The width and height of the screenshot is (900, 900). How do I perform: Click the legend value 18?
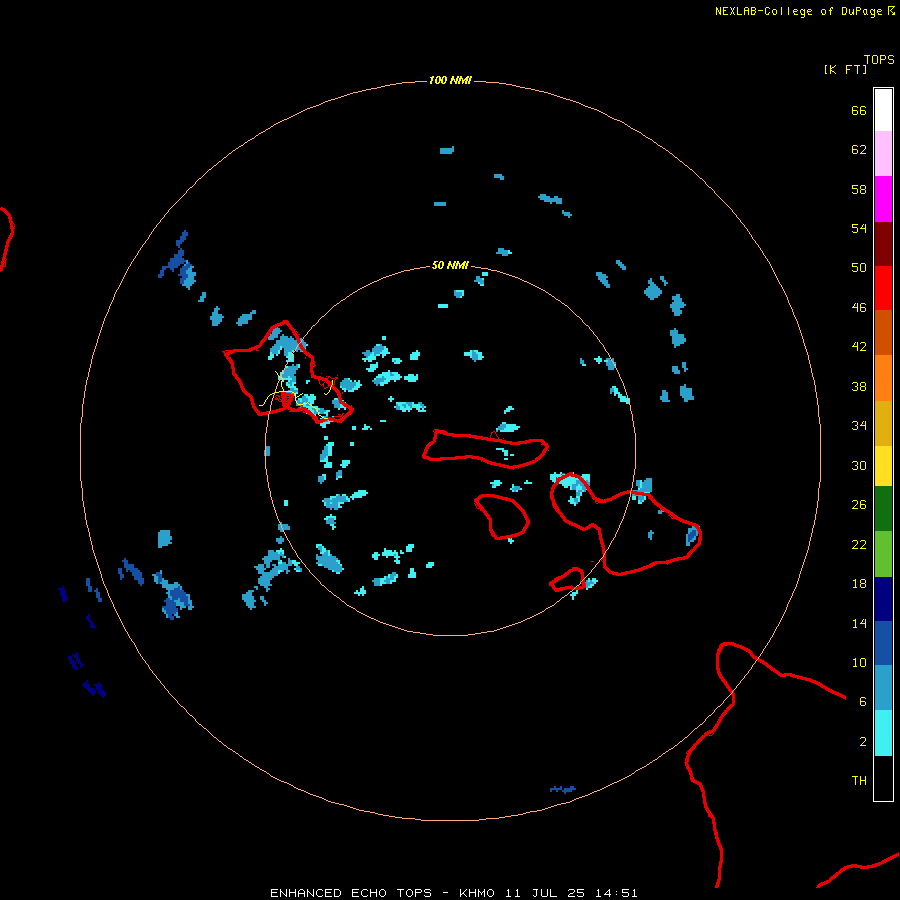tap(859, 584)
